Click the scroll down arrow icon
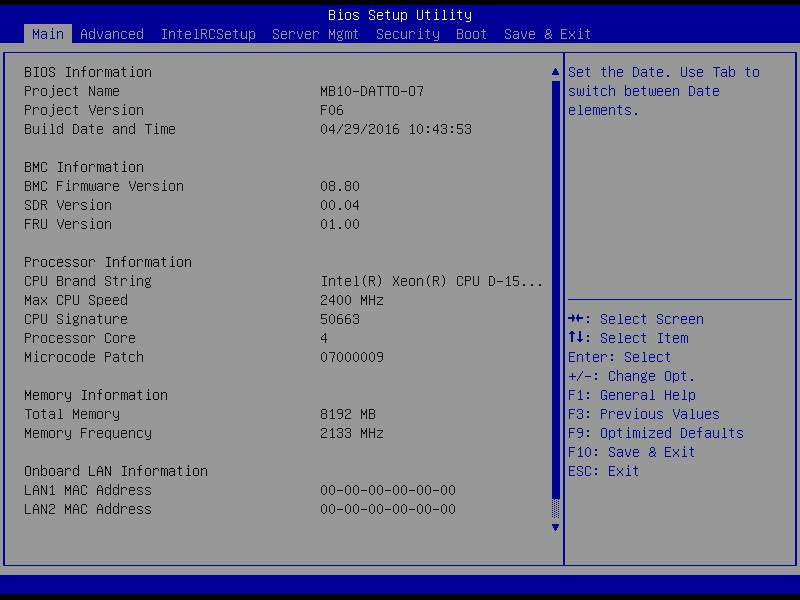 (x=556, y=527)
